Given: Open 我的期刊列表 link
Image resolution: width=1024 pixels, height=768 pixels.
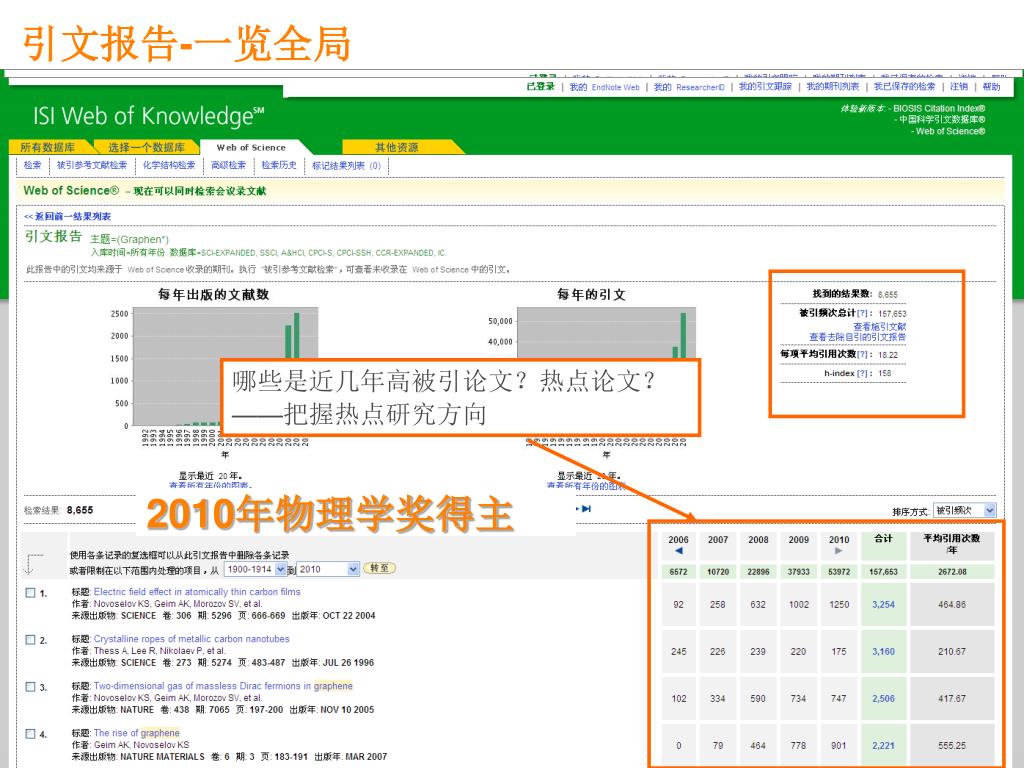Looking at the screenshot, I should tap(833, 86).
